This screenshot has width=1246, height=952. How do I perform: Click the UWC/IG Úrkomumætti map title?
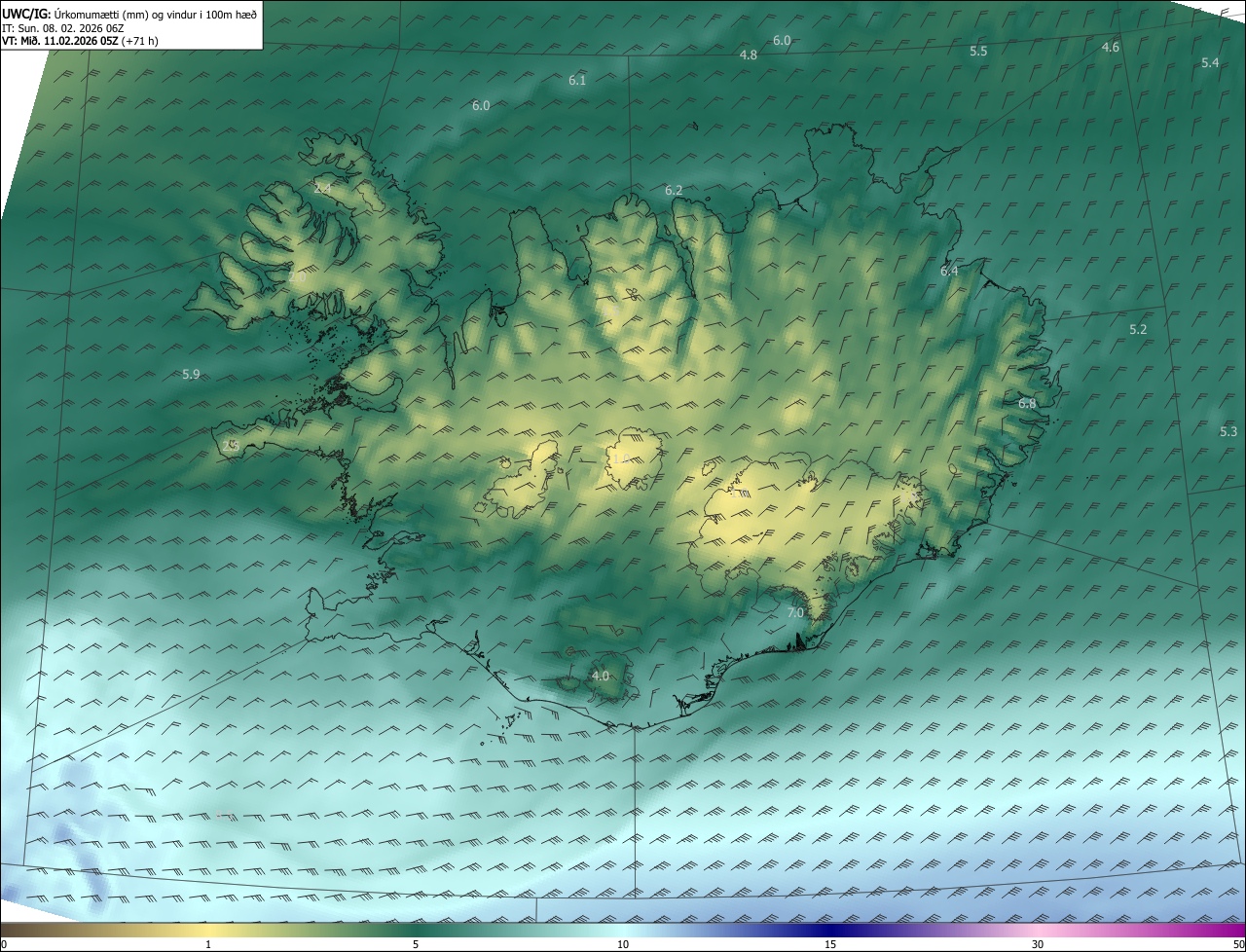pyautogui.click(x=129, y=14)
